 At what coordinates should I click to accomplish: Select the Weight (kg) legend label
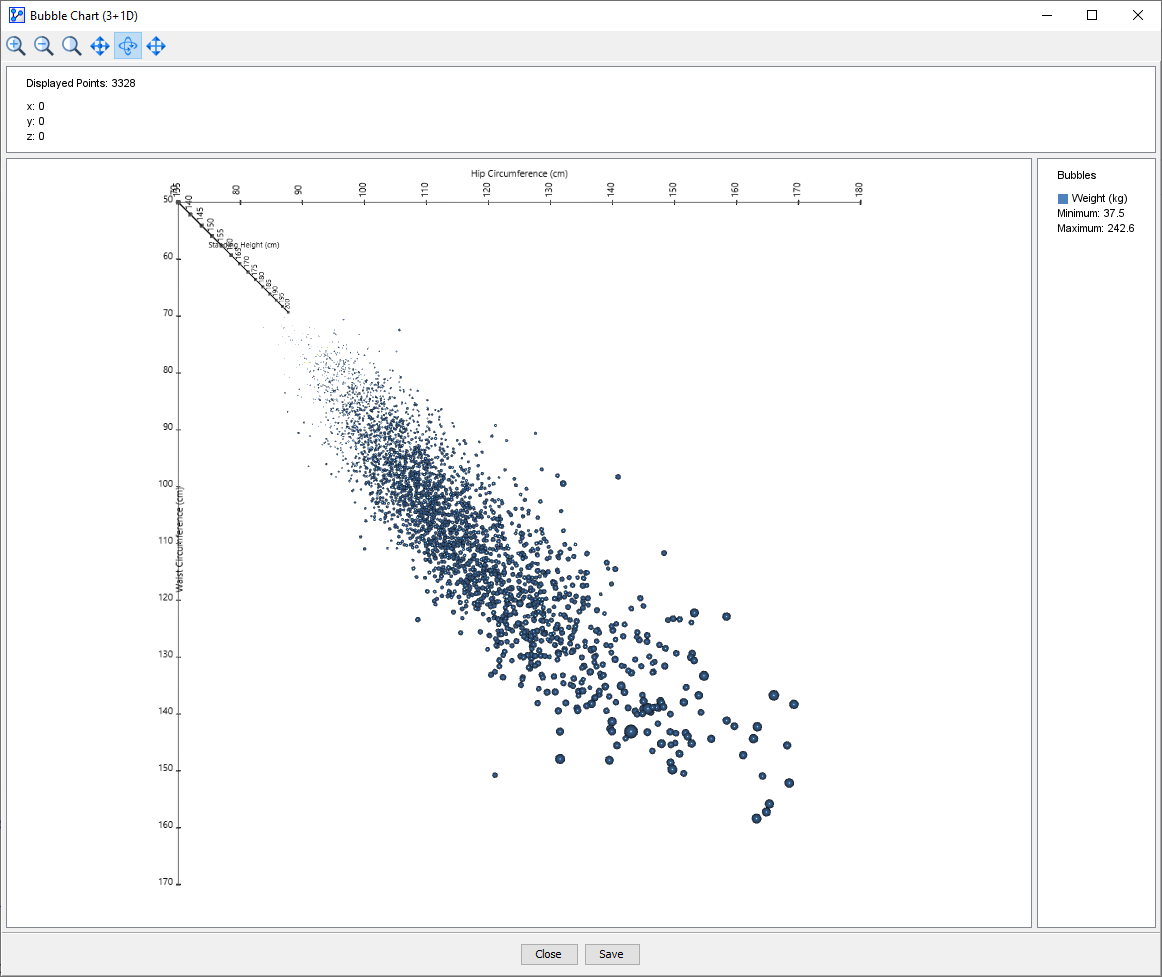click(x=1099, y=199)
